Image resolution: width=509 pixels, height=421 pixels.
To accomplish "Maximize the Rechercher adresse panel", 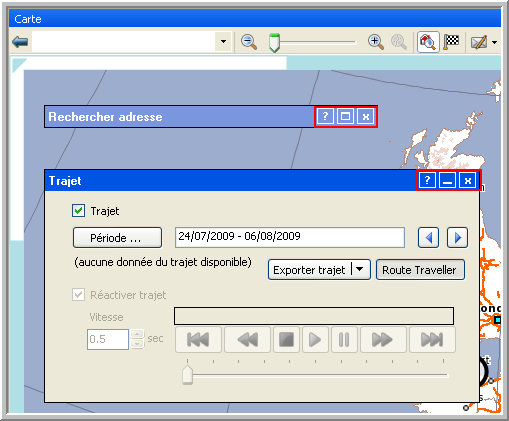I will click(x=345, y=116).
